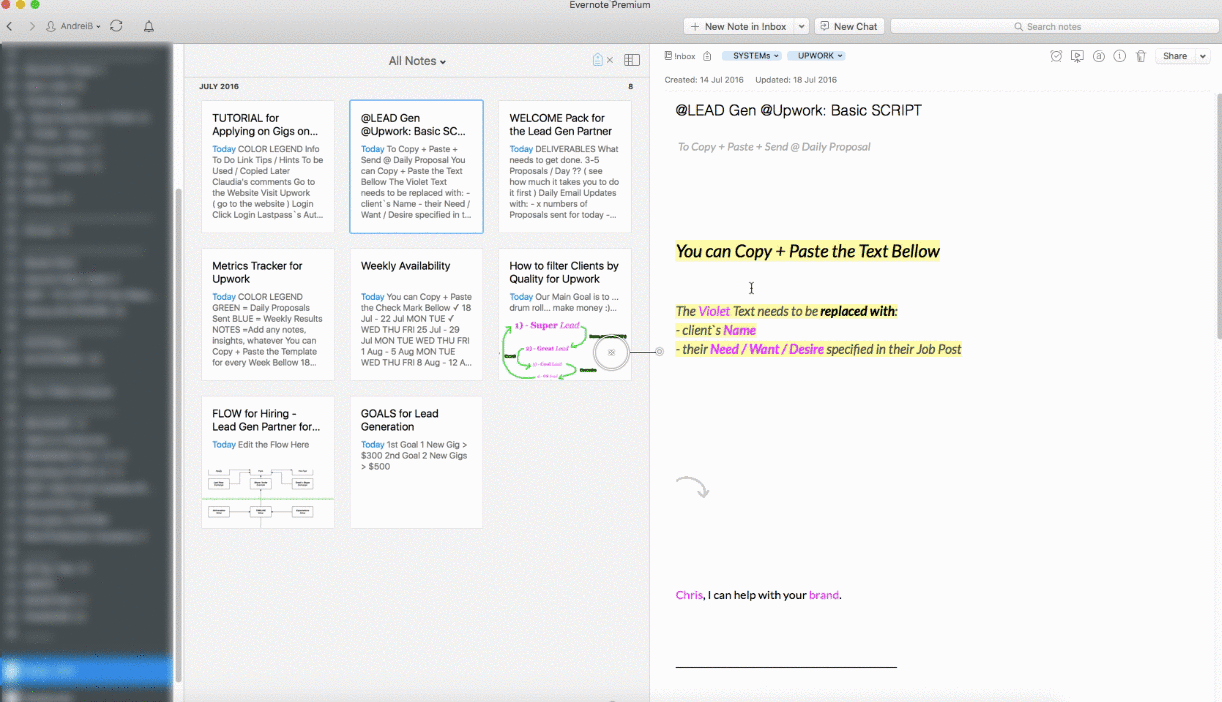The width and height of the screenshot is (1222, 702).
Task: Click the violet word "brand"
Action: (824, 595)
